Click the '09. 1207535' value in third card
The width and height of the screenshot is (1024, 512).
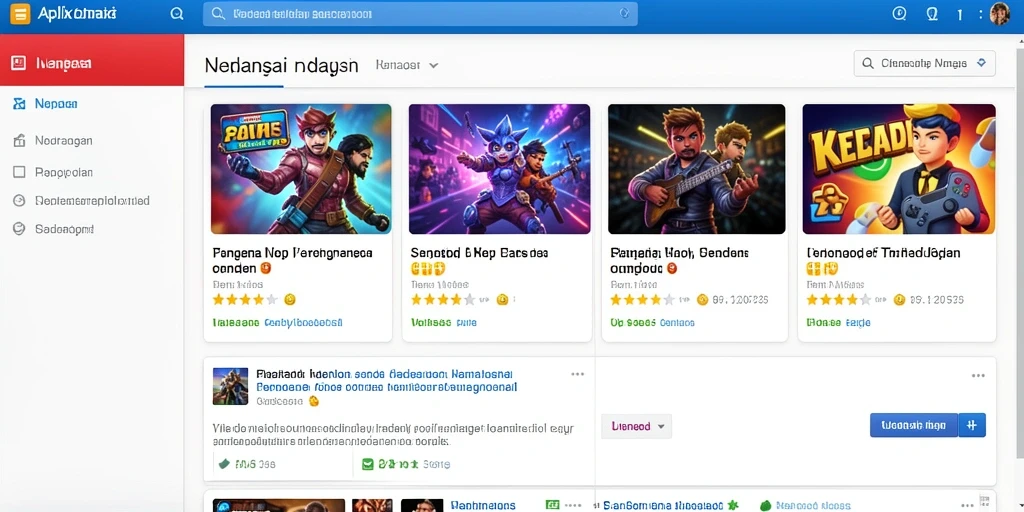741,300
